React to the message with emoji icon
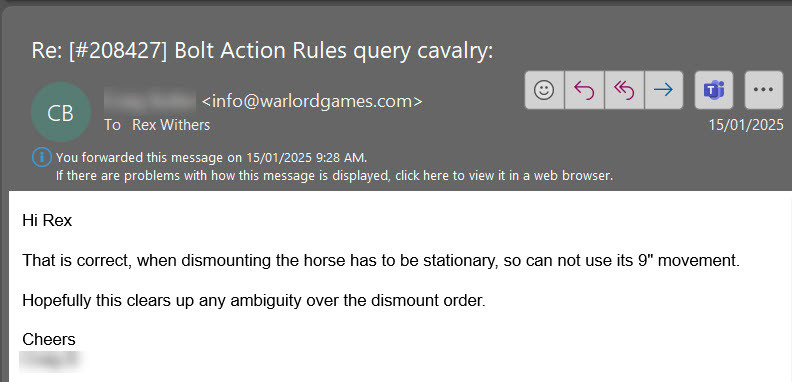This screenshot has height=382, width=792. tap(544, 90)
